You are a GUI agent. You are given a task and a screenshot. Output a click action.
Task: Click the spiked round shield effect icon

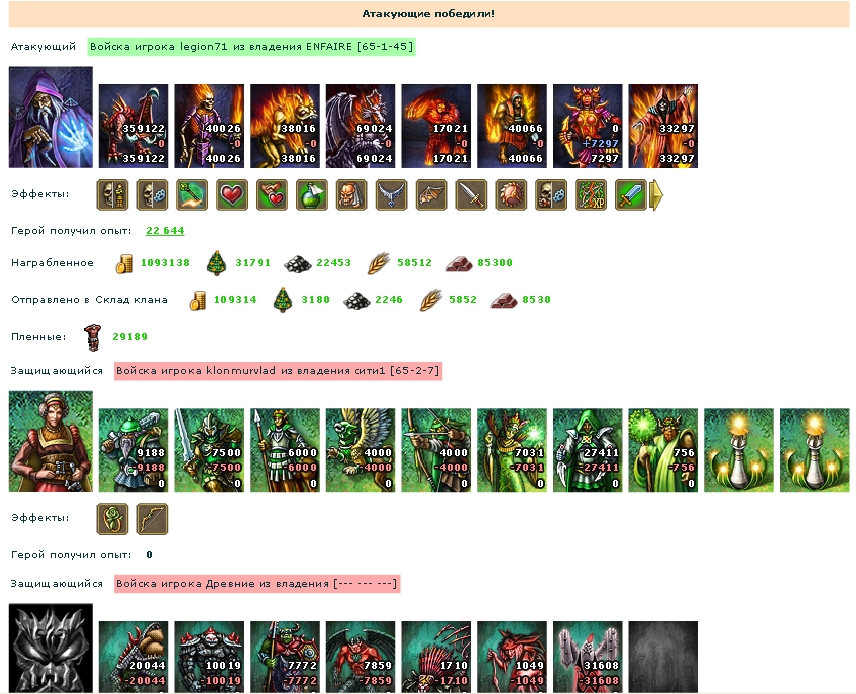point(511,195)
